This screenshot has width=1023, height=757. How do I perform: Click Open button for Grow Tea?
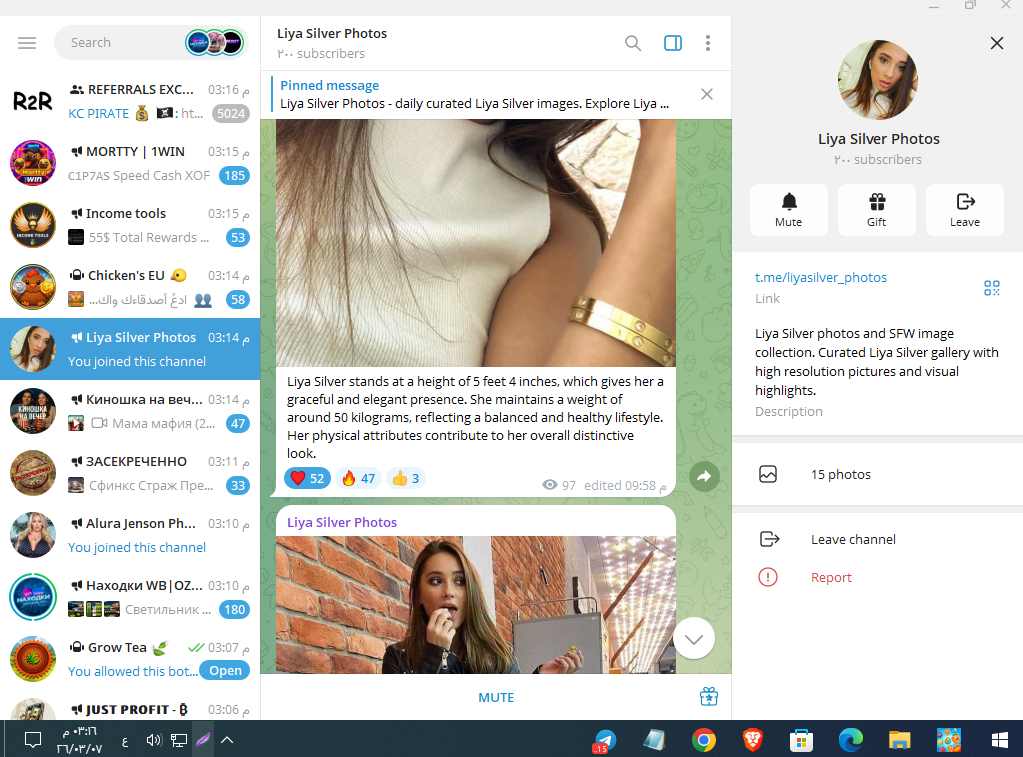[225, 671]
